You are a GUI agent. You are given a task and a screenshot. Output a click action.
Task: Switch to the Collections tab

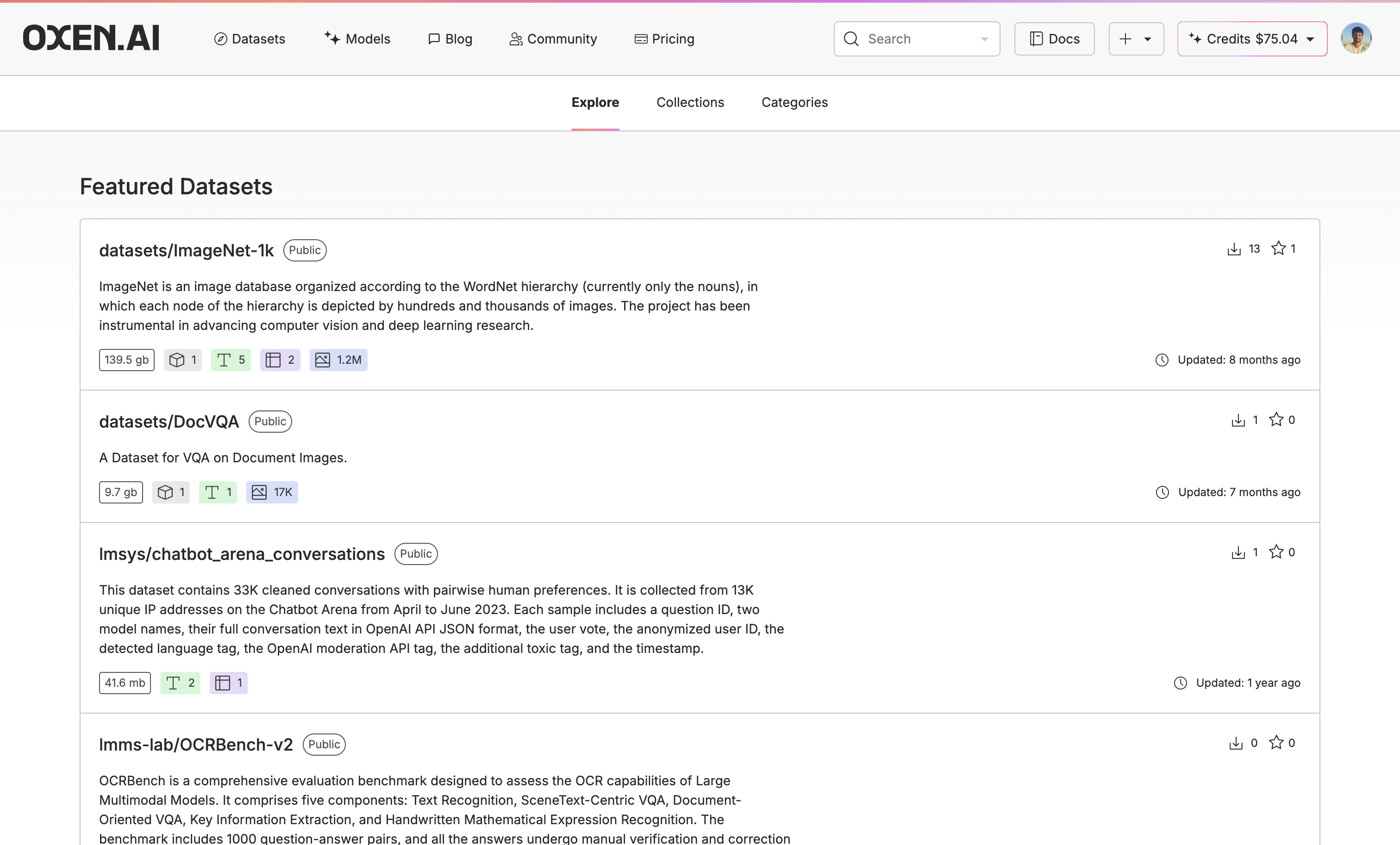coord(690,102)
